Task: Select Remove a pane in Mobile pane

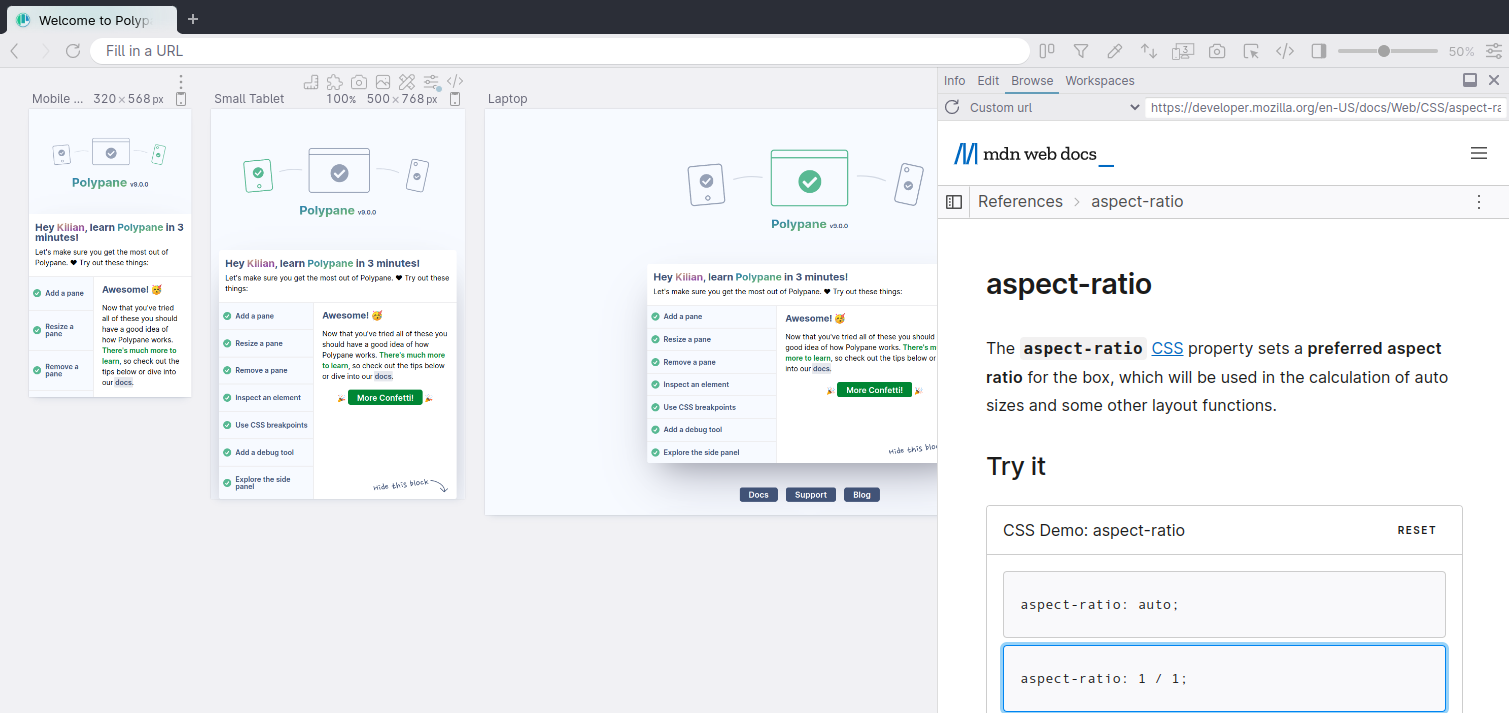Action: 61,368
